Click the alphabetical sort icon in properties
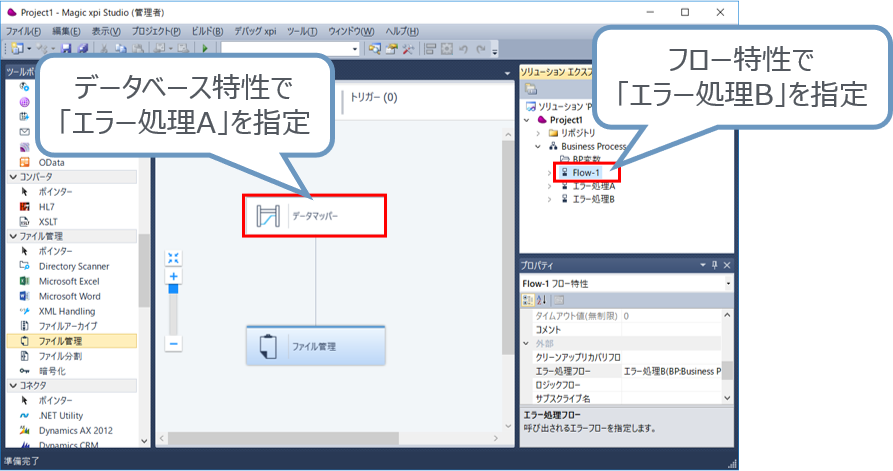 (x=541, y=300)
